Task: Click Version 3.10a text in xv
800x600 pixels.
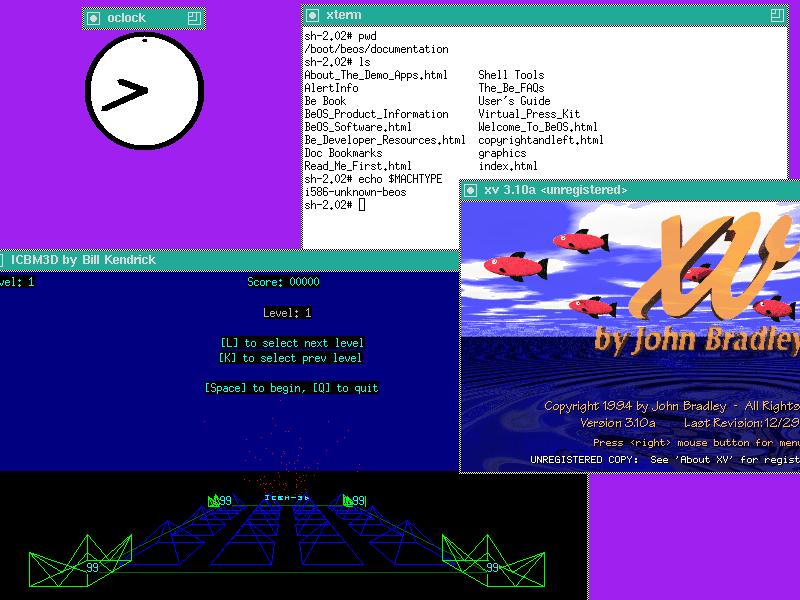Action: [618, 423]
